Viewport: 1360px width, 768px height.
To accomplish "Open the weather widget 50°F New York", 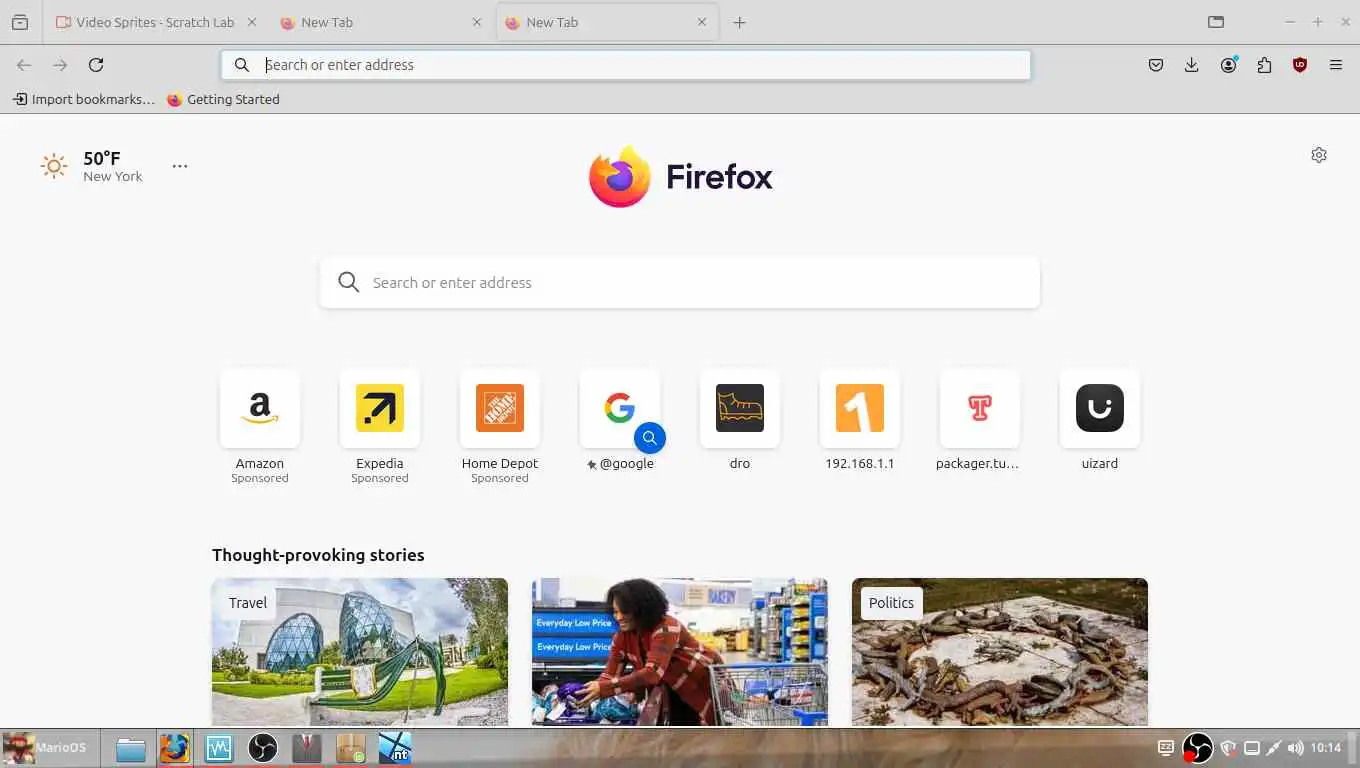I will tap(92, 166).
